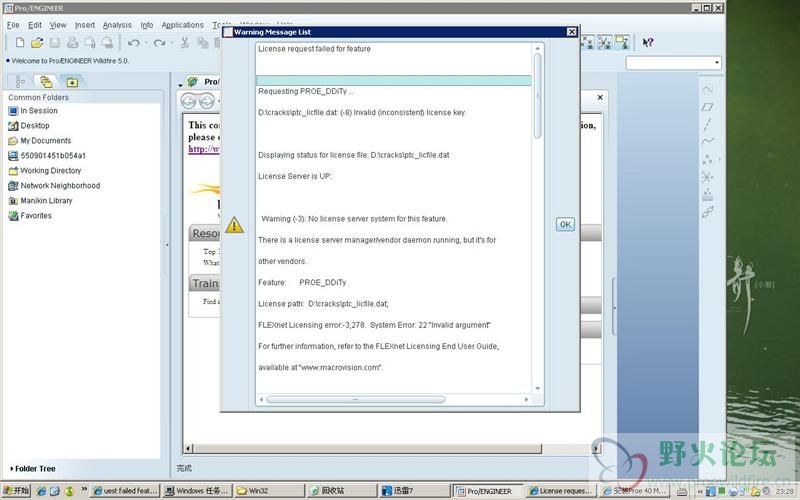800x500 pixels.
Task: Click the purple http:// link in browser
Action: pos(204,149)
